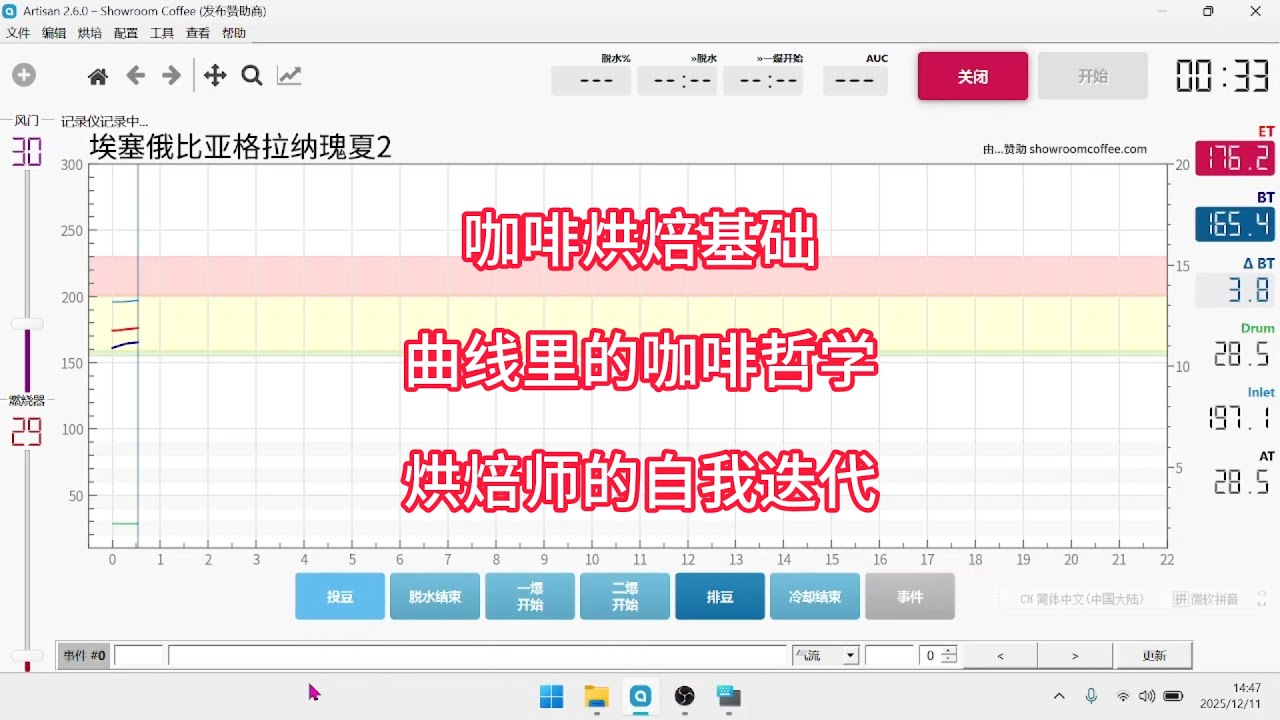Mark the 投豆 charge event
Viewport: 1280px width, 720px height.
coord(340,597)
